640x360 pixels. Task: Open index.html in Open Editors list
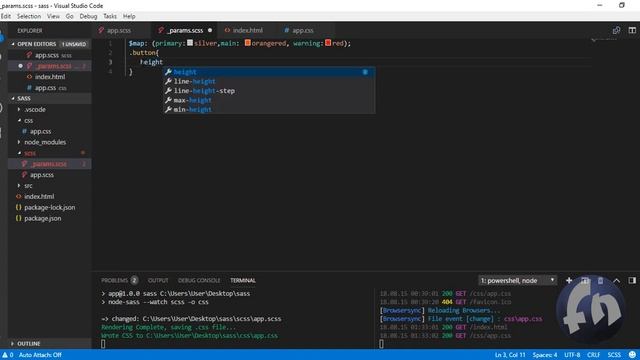50,77
